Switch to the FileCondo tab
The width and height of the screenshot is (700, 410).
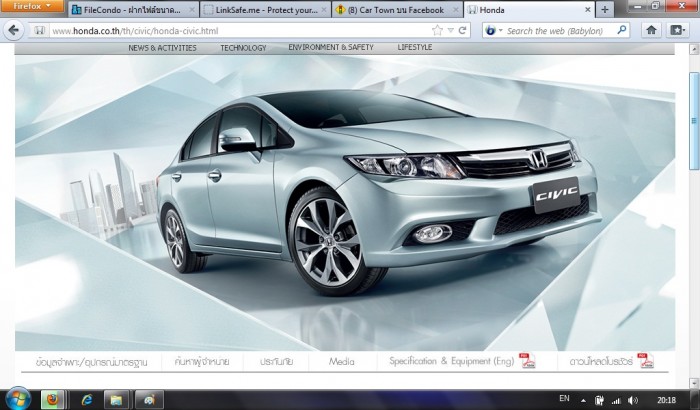tap(133, 9)
